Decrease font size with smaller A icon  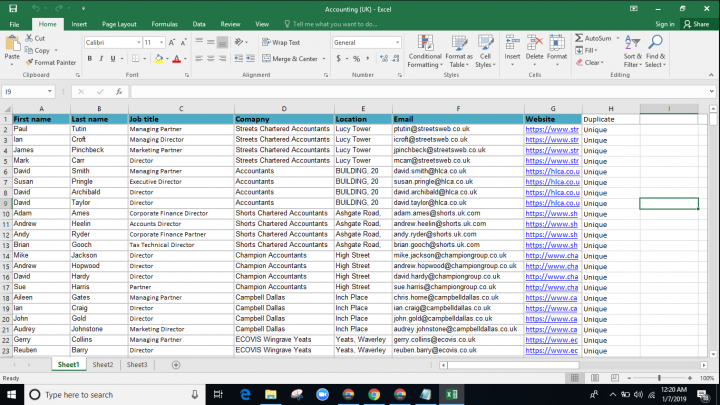(183, 42)
